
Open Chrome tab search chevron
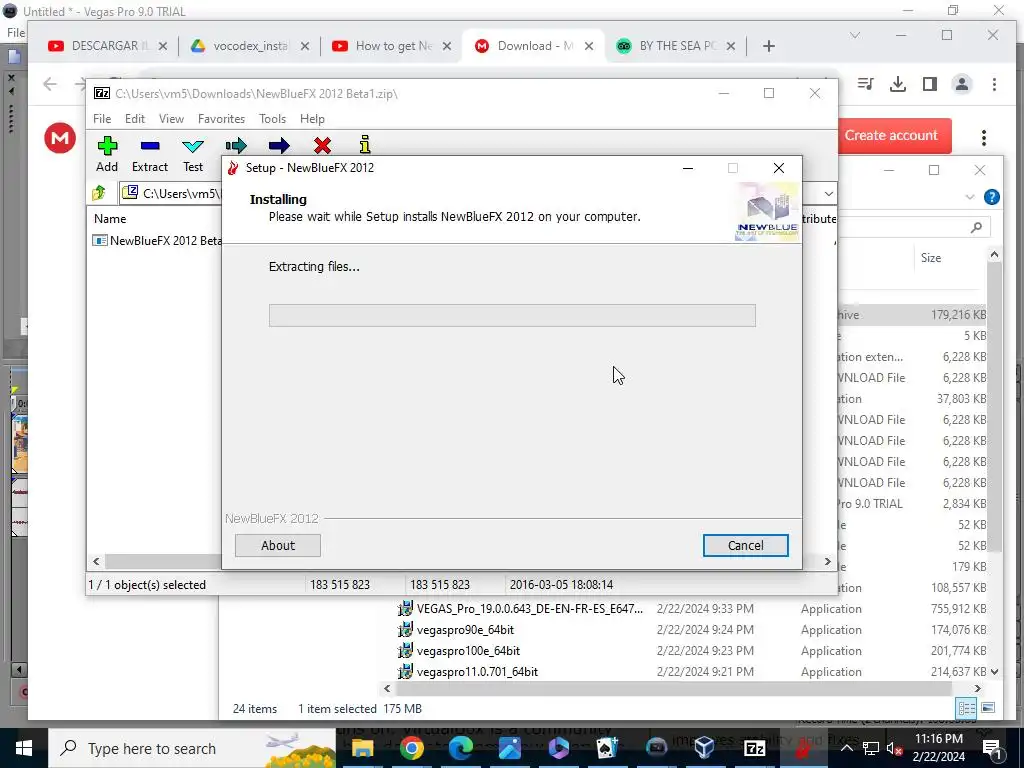(x=854, y=35)
